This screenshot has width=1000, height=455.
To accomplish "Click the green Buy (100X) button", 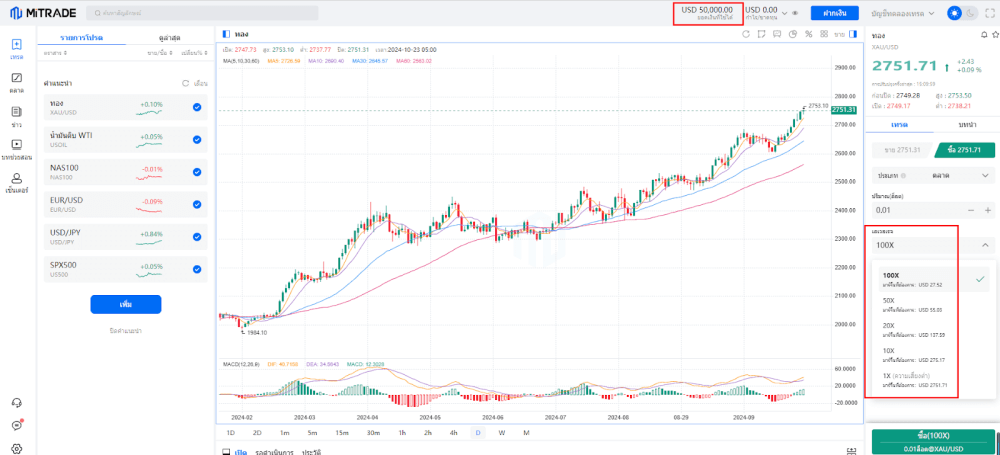I will coord(933,441).
